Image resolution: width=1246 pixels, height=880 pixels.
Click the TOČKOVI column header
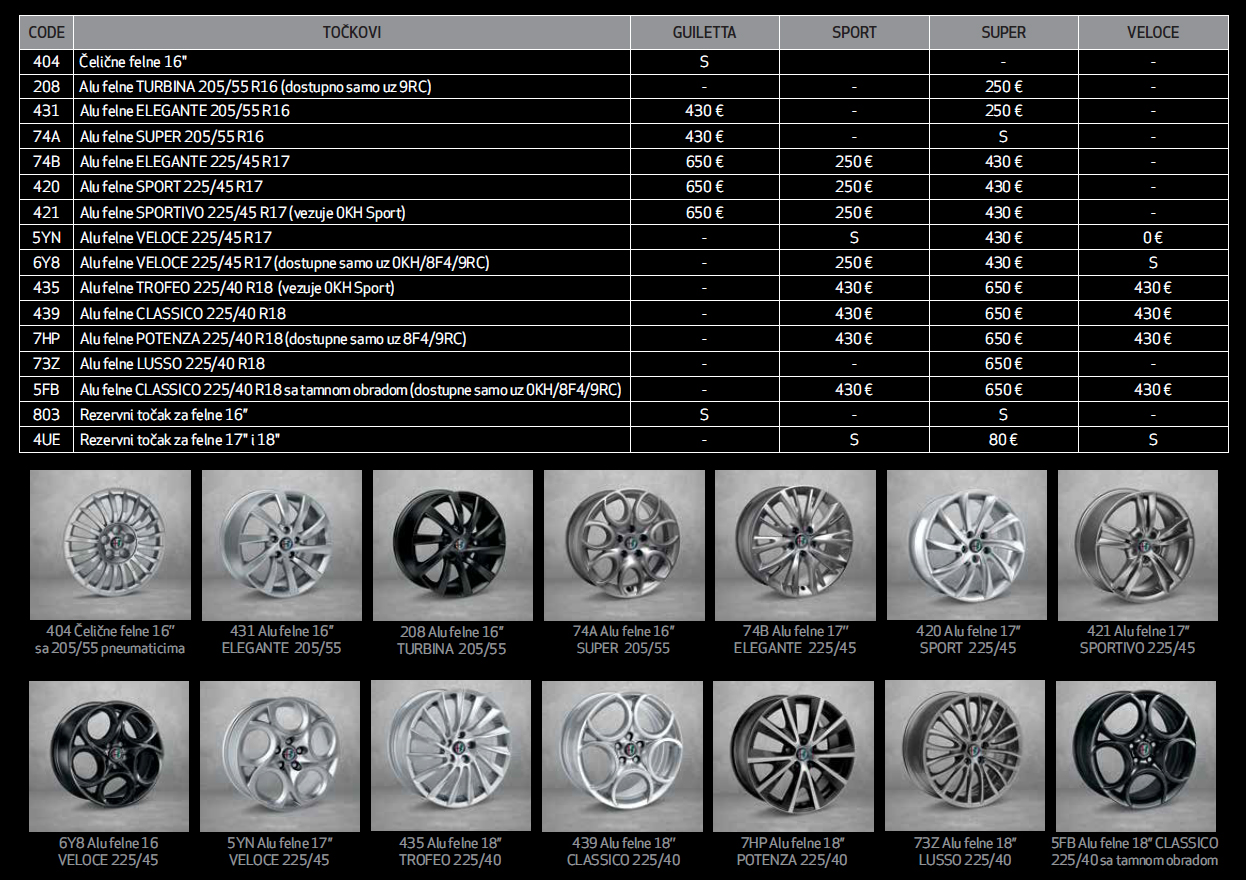click(352, 32)
